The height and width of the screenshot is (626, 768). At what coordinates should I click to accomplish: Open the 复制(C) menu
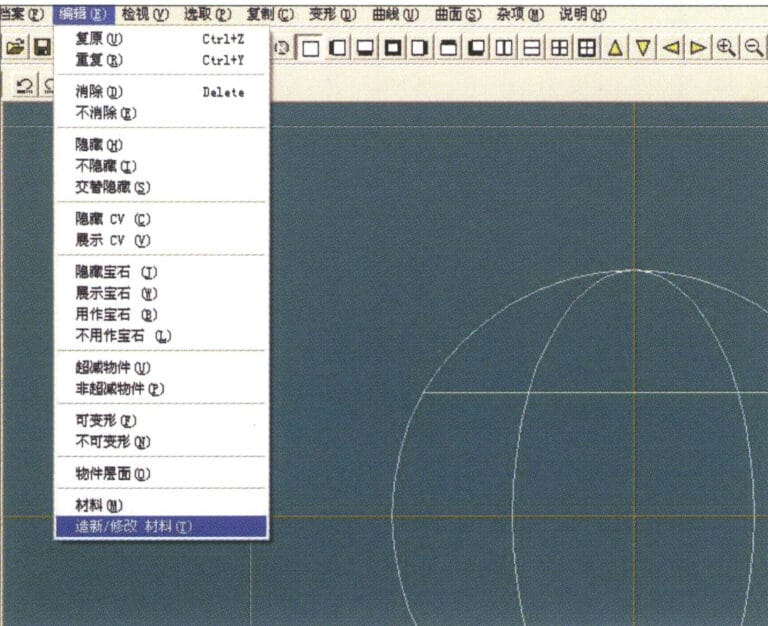tap(270, 14)
